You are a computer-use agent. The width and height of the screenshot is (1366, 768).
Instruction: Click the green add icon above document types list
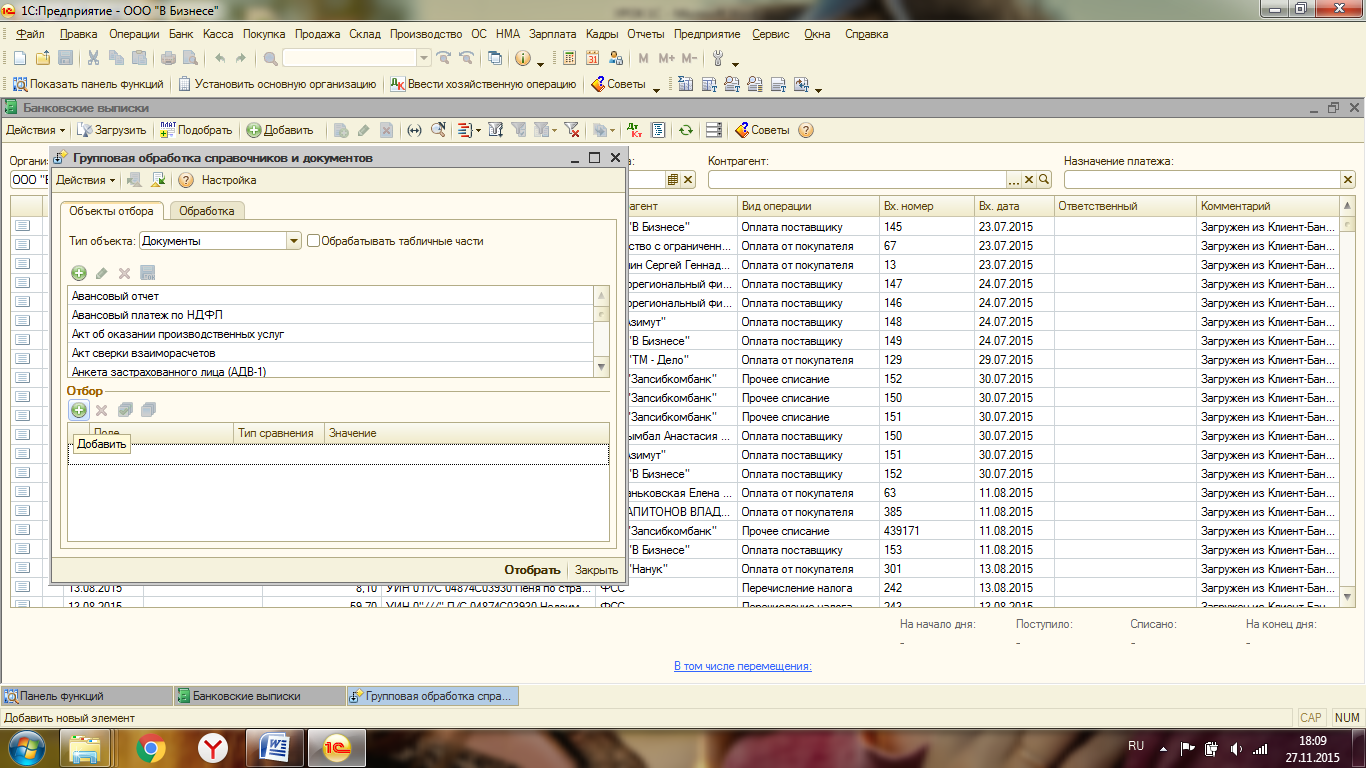(79, 273)
